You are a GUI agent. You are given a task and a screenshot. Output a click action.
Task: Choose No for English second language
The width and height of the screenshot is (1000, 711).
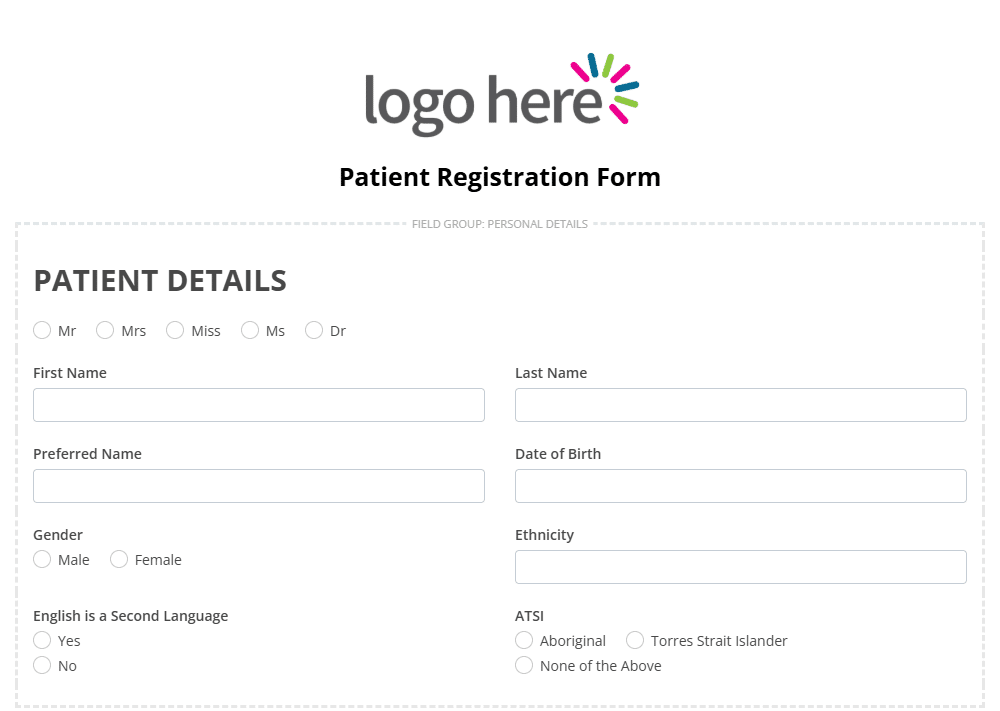[x=42, y=665]
